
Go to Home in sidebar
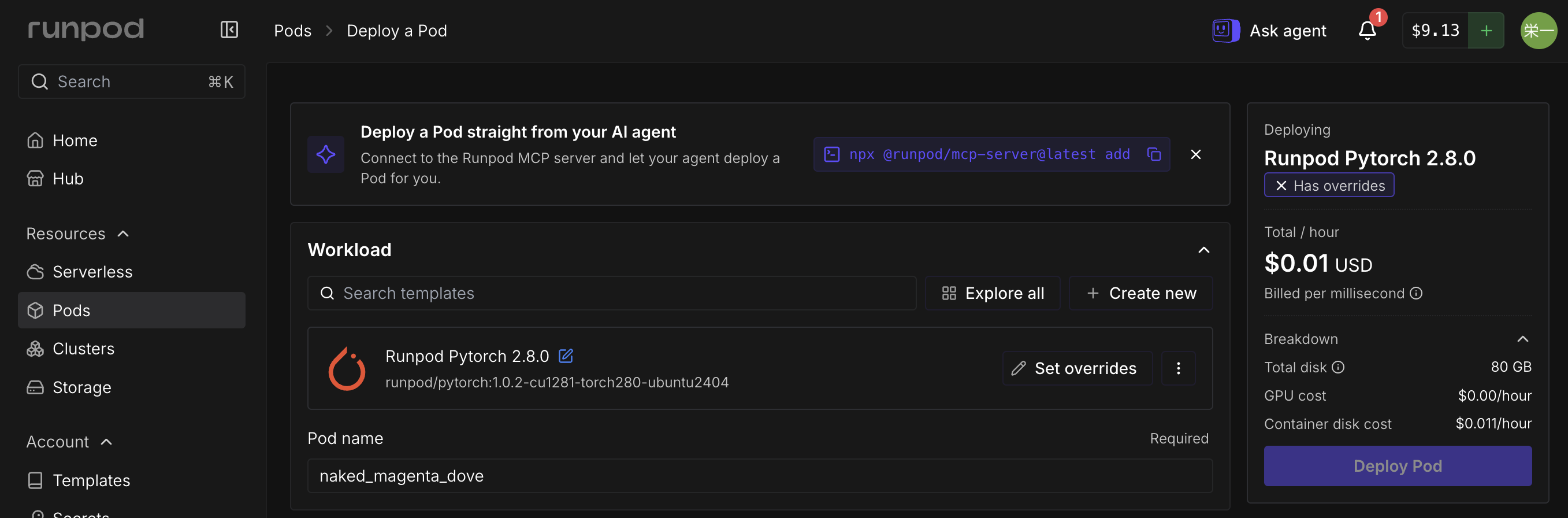[x=132, y=140]
